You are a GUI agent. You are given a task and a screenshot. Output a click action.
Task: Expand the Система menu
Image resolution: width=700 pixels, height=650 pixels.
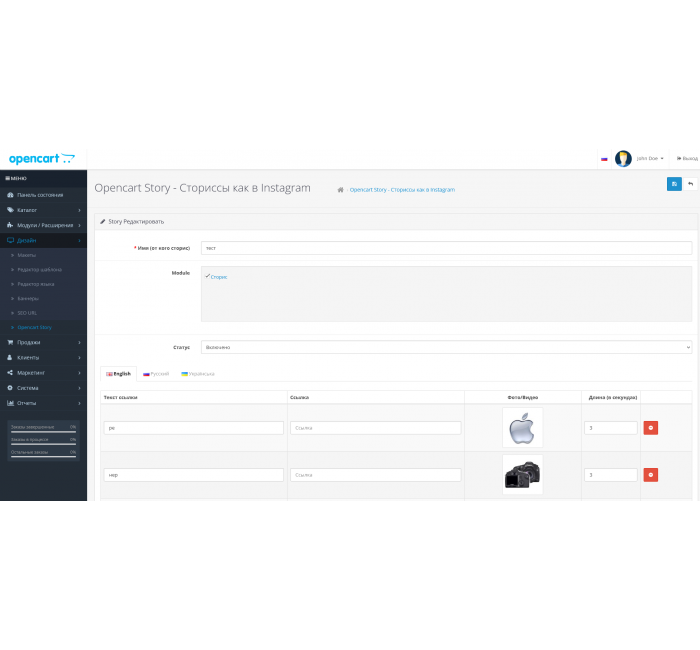pyautogui.click(x=43, y=388)
